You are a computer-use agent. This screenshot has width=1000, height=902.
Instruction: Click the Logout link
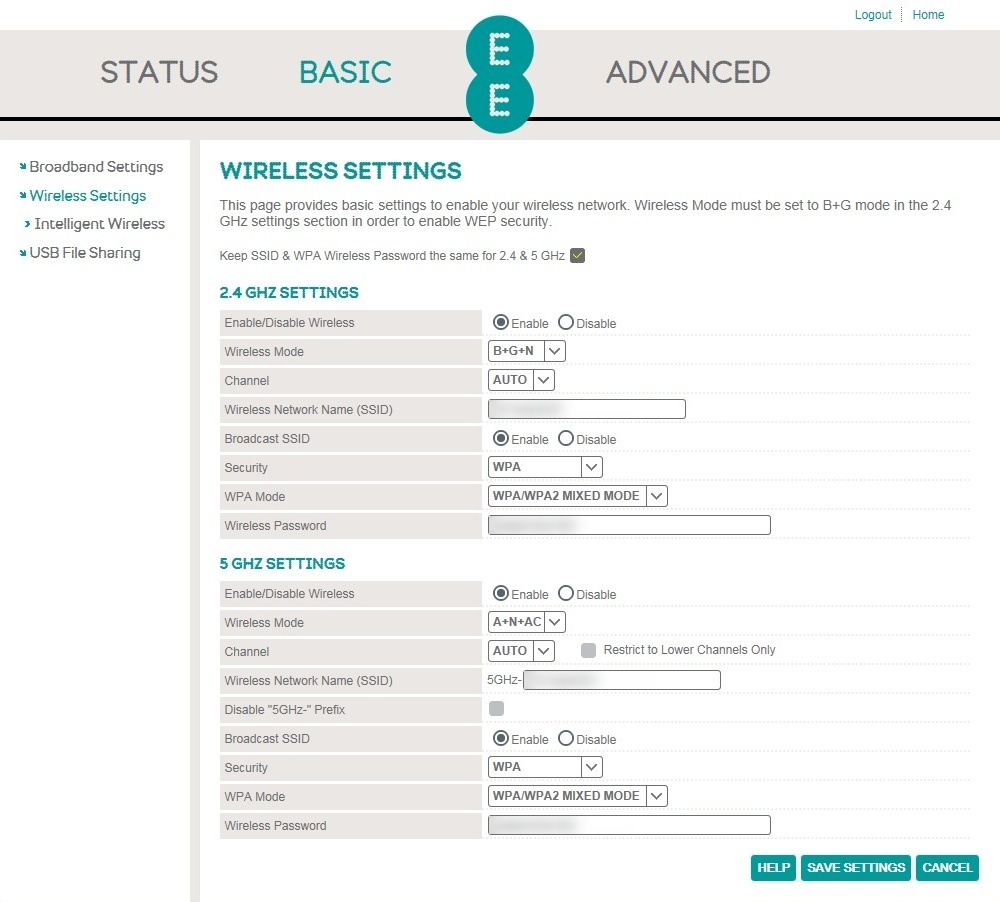(x=872, y=14)
